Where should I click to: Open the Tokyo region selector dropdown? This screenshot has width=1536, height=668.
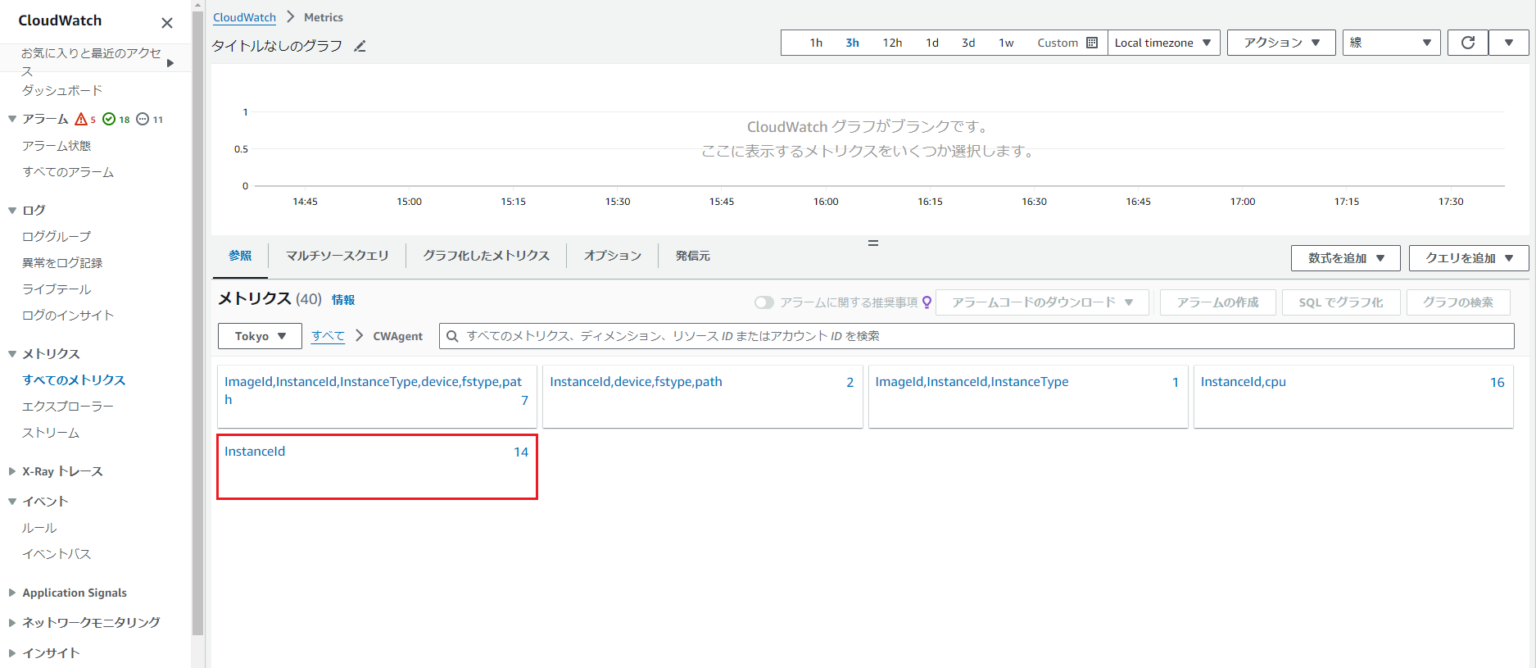[x=259, y=336]
